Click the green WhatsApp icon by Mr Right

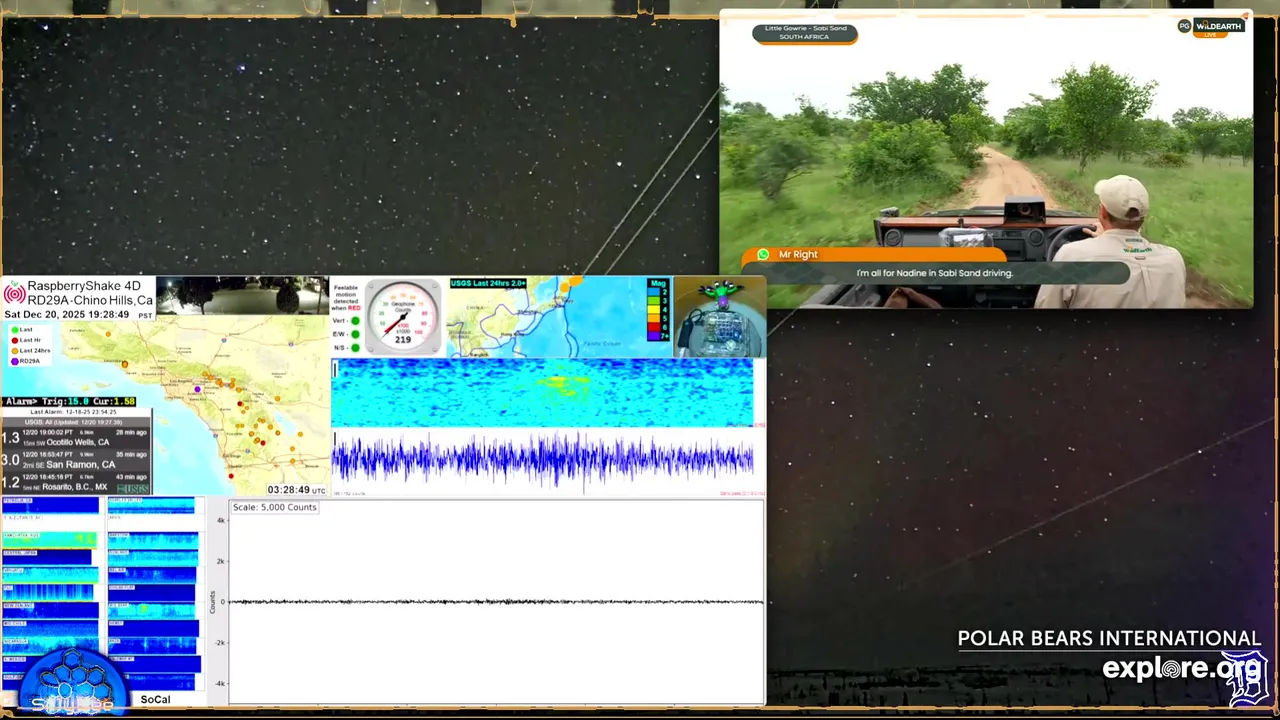[x=763, y=255]
